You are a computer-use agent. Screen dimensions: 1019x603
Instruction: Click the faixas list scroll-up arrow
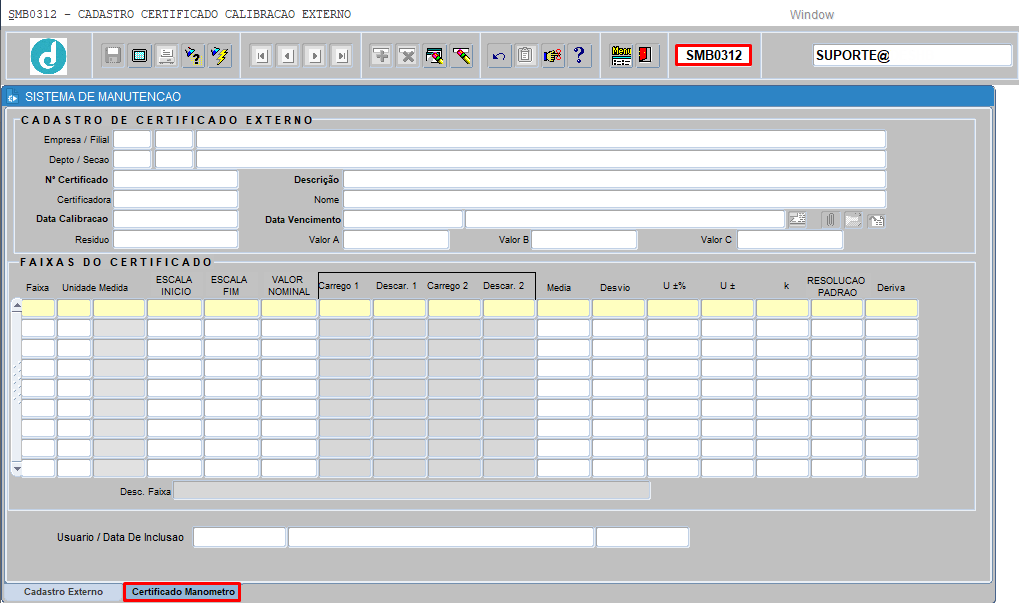(17, 305)
